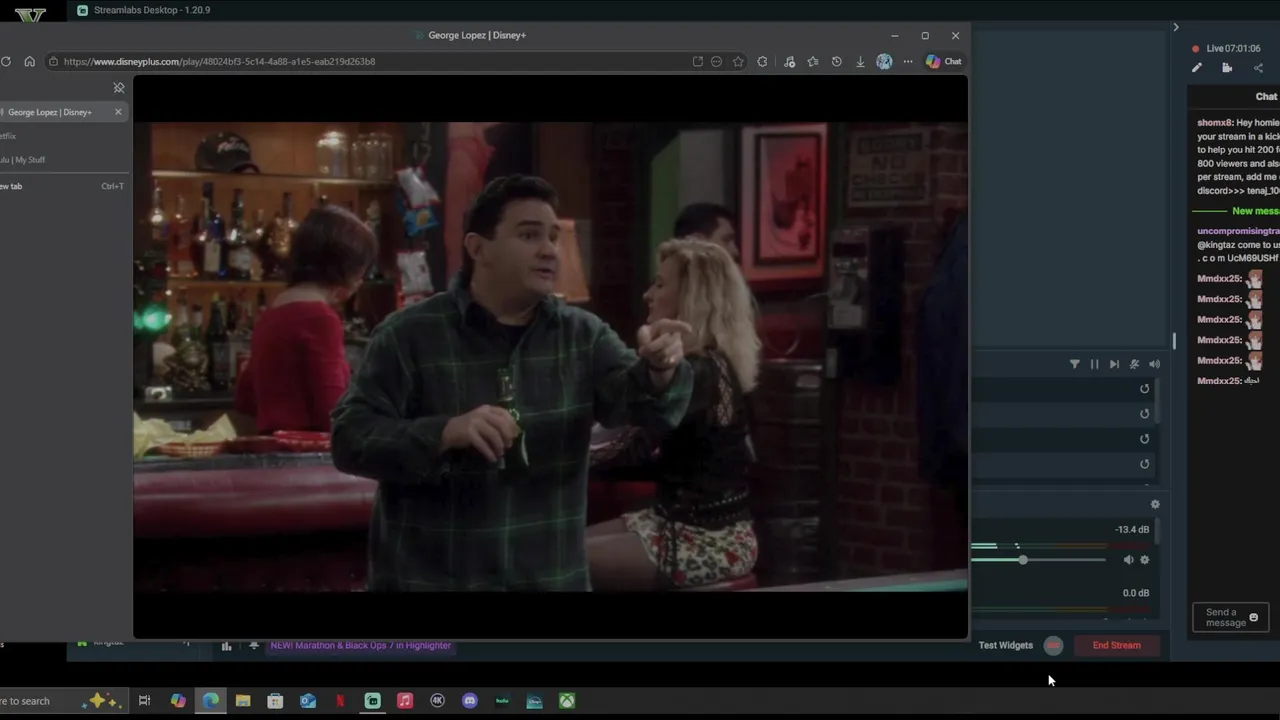Mute the -13.4 dB audio source
1280x720 pixels.
[1128, 560]
